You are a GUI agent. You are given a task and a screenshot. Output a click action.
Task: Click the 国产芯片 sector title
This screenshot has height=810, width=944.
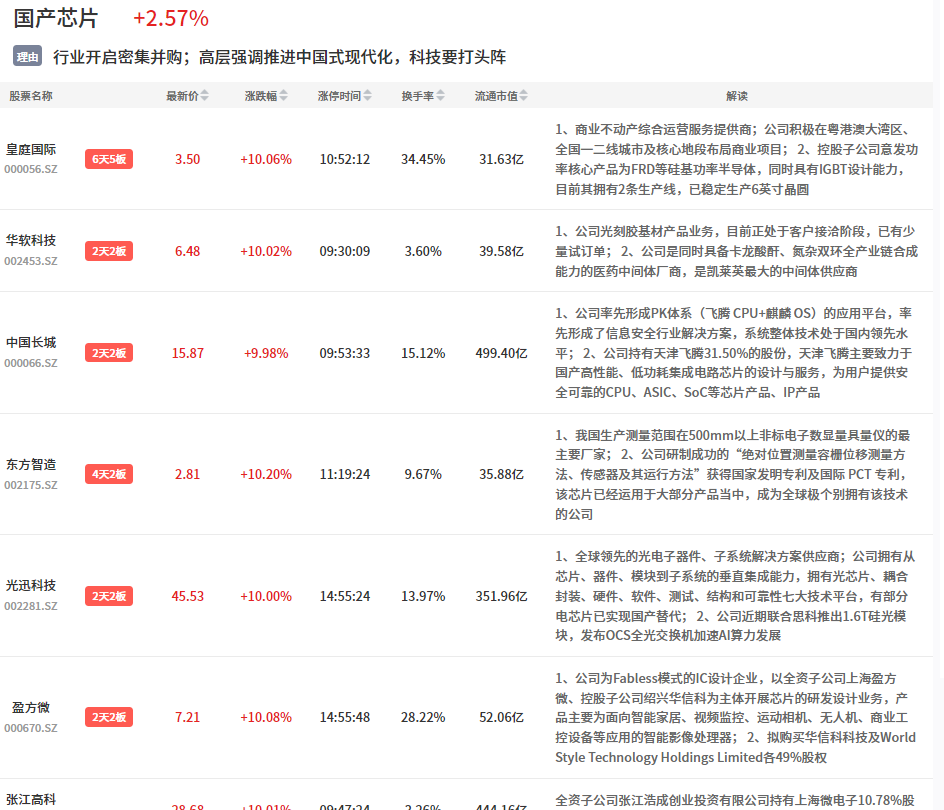(x=55, y=18)
